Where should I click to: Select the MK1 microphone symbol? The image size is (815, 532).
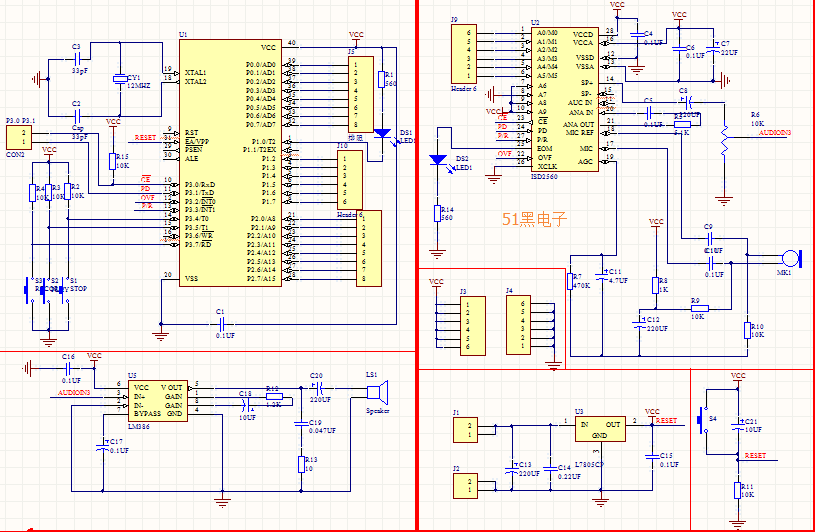(792, 258)
